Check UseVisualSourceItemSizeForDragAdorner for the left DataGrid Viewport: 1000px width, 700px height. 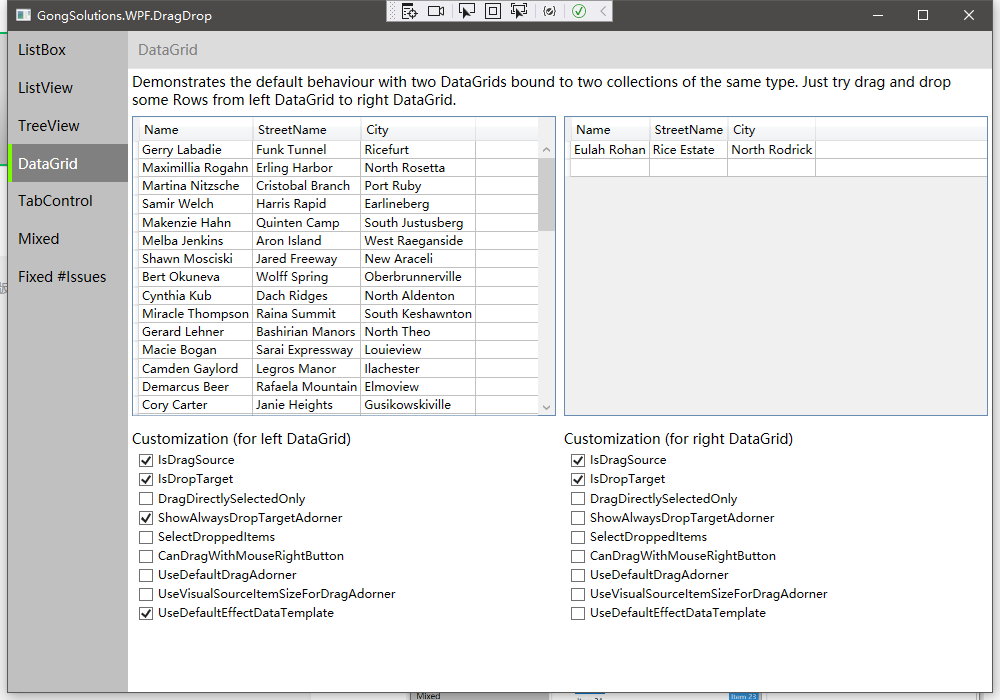pyautogui.click(x=146, y=594)
